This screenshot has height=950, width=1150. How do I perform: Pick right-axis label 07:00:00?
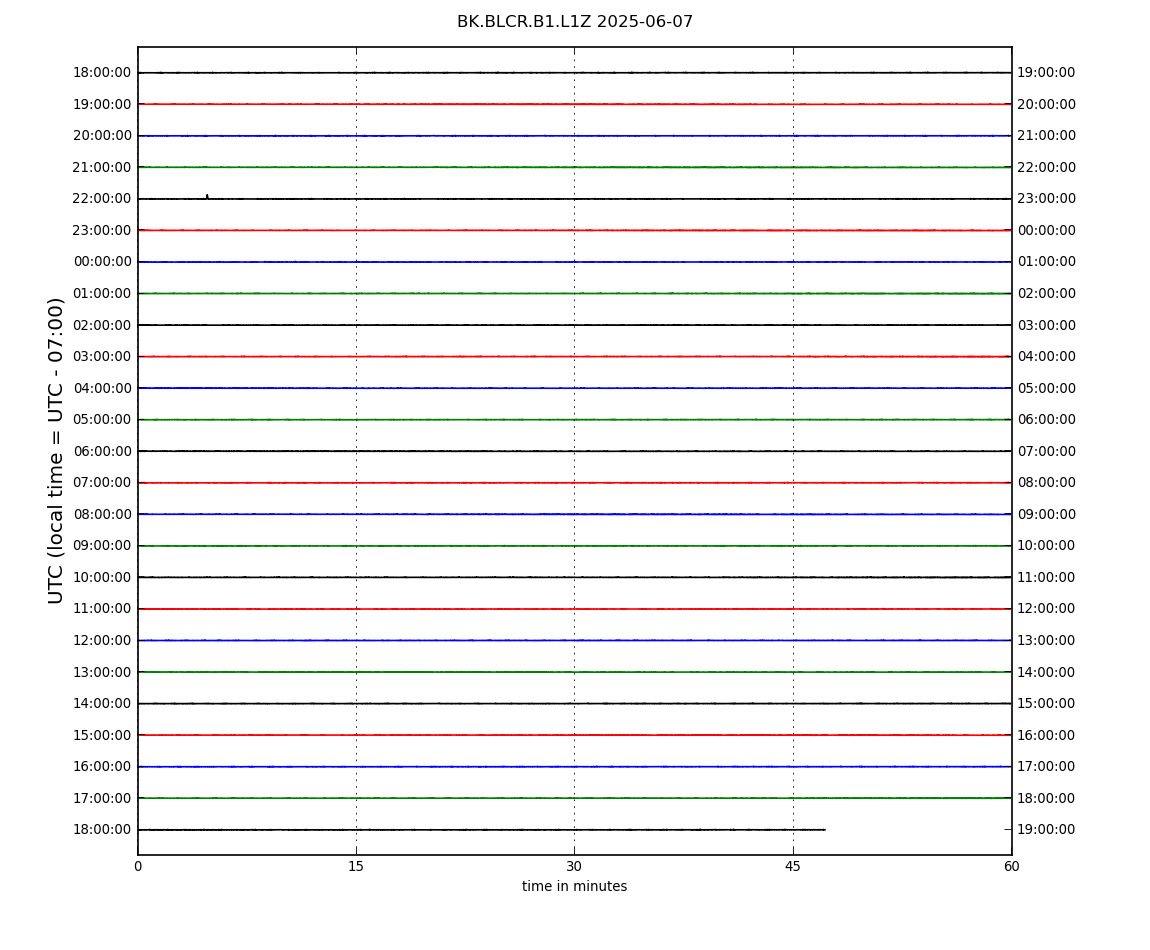click(x=1047, y=451)
